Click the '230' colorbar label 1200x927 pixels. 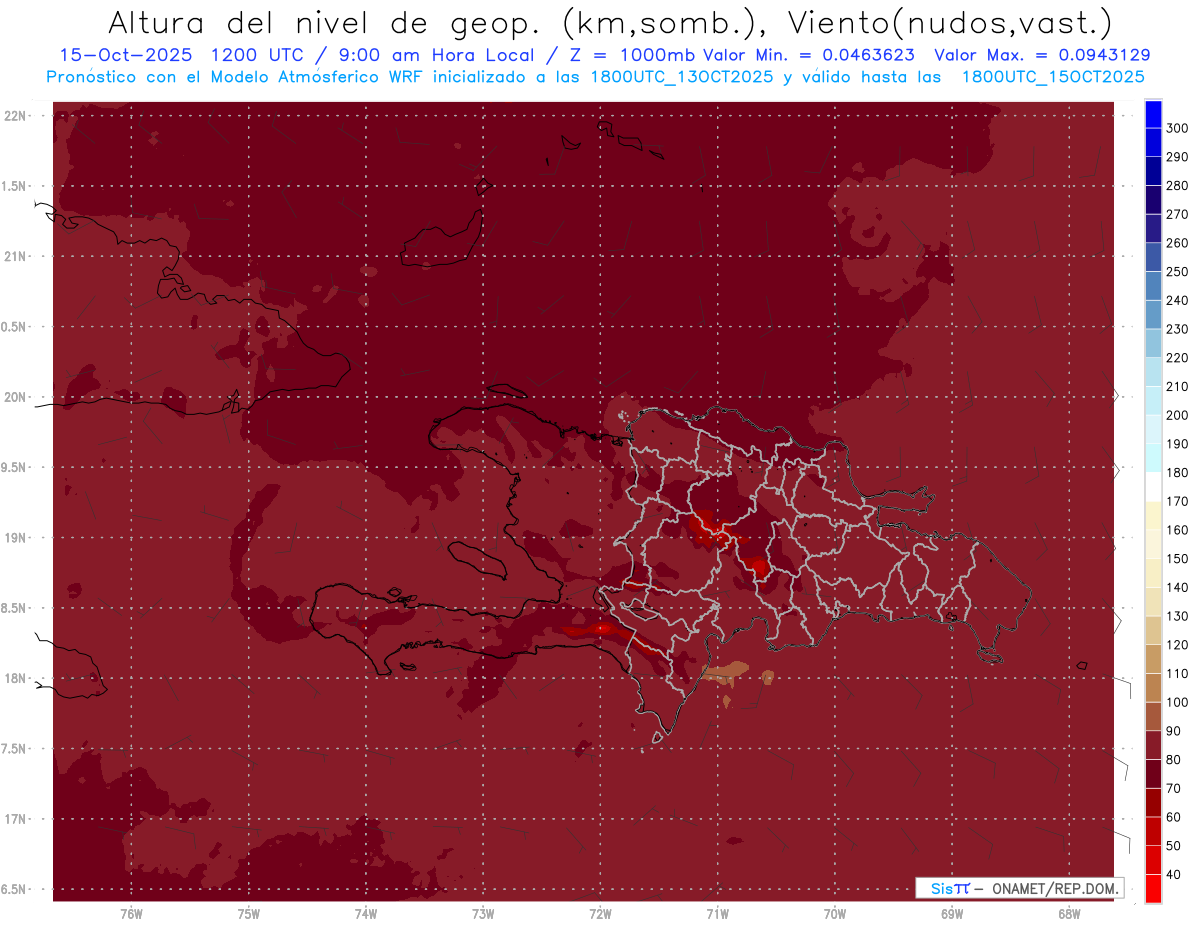(x=1177, y=330)
